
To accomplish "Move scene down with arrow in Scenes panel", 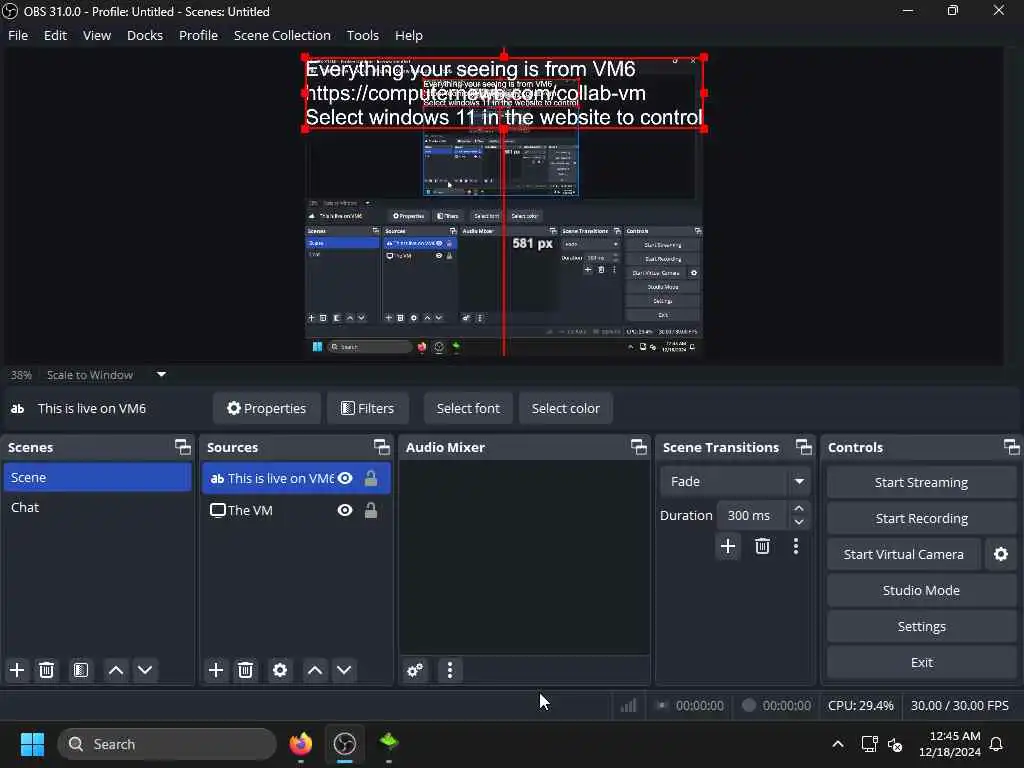I will tap(145, 670).
